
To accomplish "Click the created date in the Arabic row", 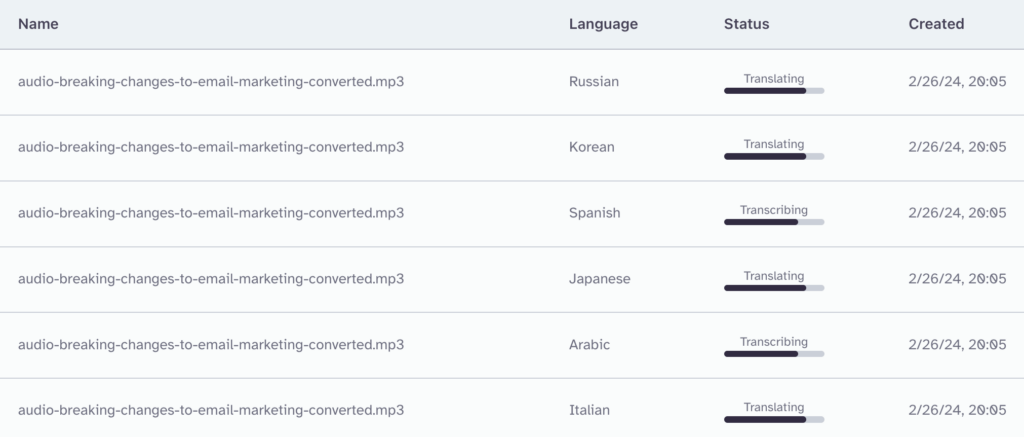I will pos(957,345).
